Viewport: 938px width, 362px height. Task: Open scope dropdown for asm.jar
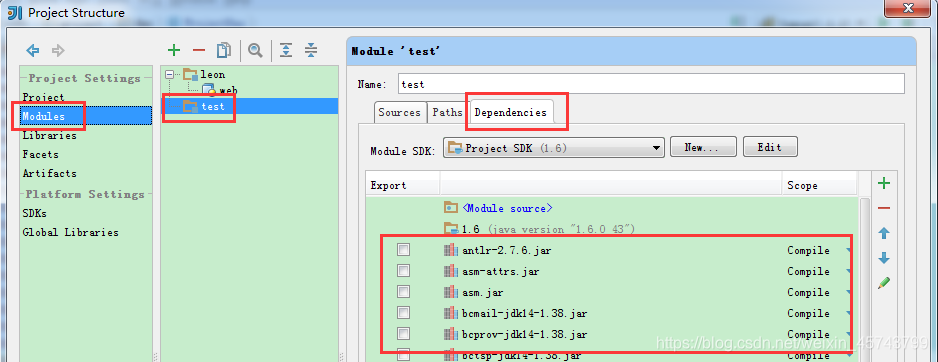pos(849,293)
